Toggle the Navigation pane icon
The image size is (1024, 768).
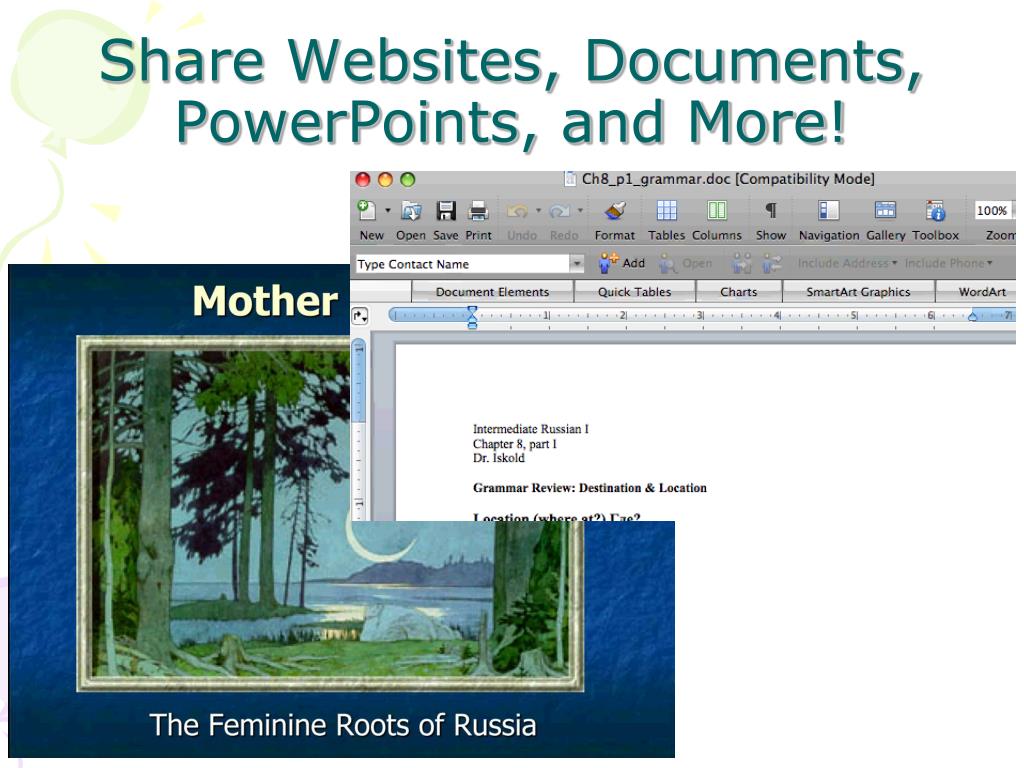pyautogui.click(x=828, y=210)
